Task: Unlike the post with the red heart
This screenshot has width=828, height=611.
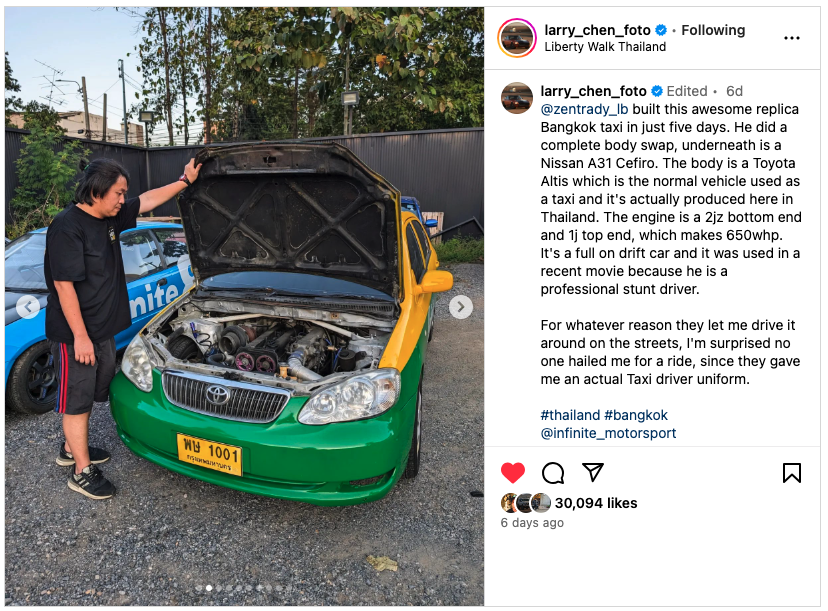Action: pyautogui.click(x=513, y=473)
